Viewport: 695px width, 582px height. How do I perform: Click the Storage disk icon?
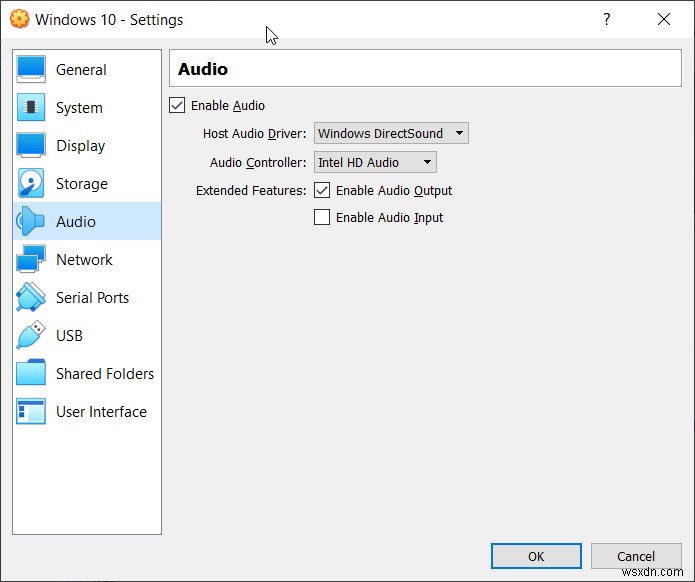click(31, 183)
